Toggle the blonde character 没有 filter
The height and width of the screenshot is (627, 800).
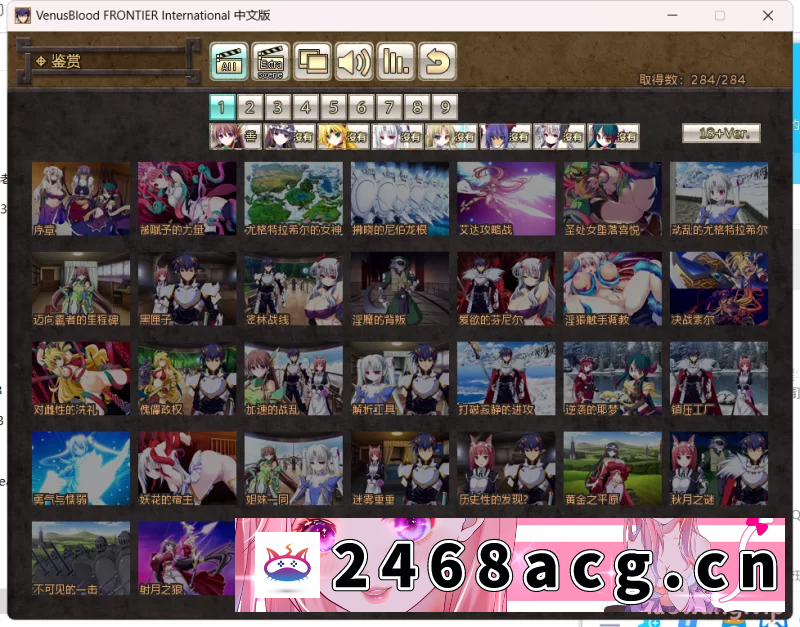(344, 136)
